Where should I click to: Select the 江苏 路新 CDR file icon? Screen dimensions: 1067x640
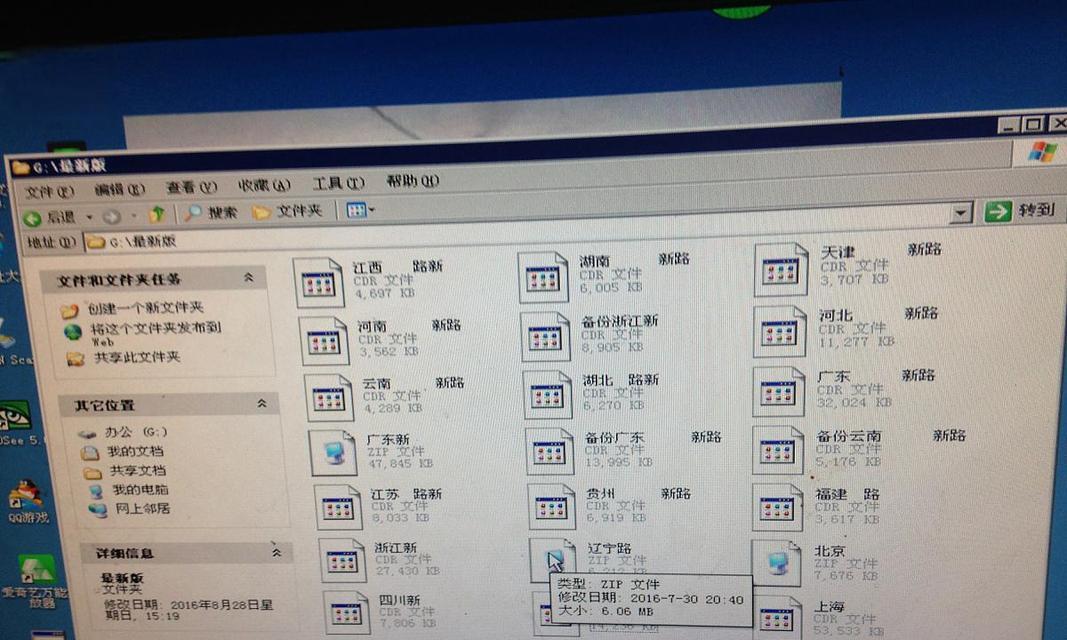338,507
